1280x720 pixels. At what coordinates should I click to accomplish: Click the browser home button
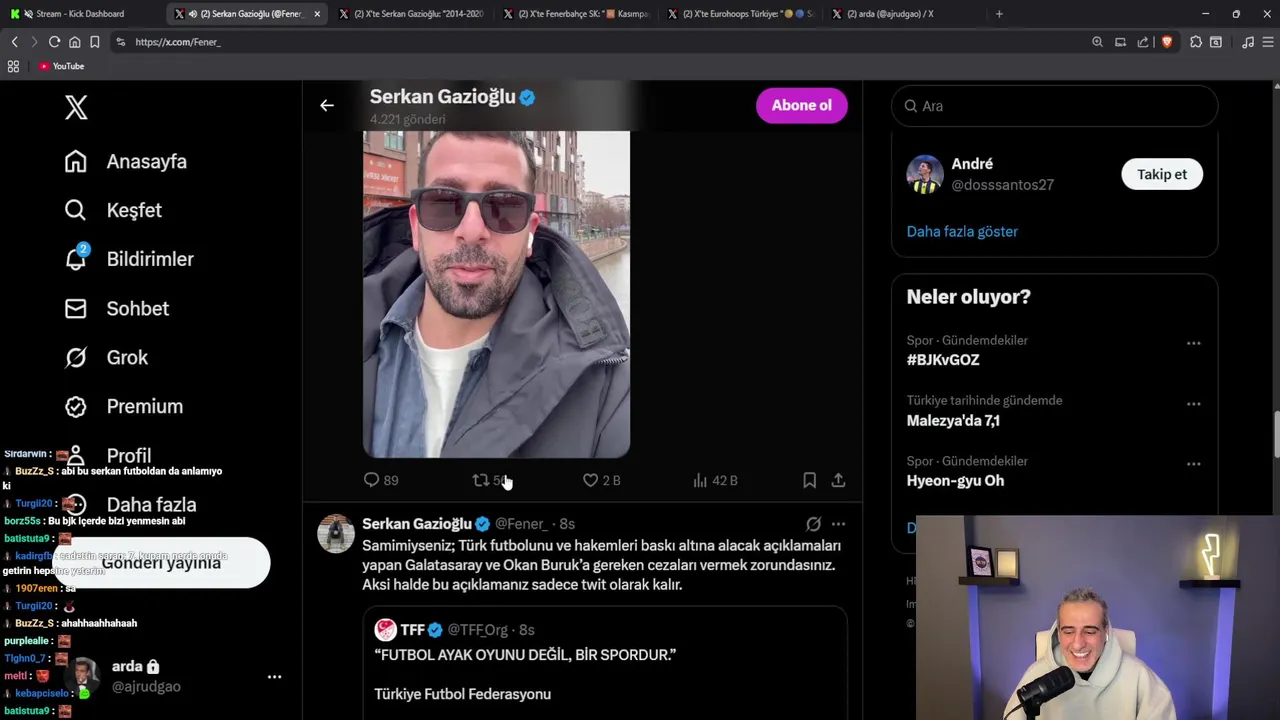coord(74,42)
